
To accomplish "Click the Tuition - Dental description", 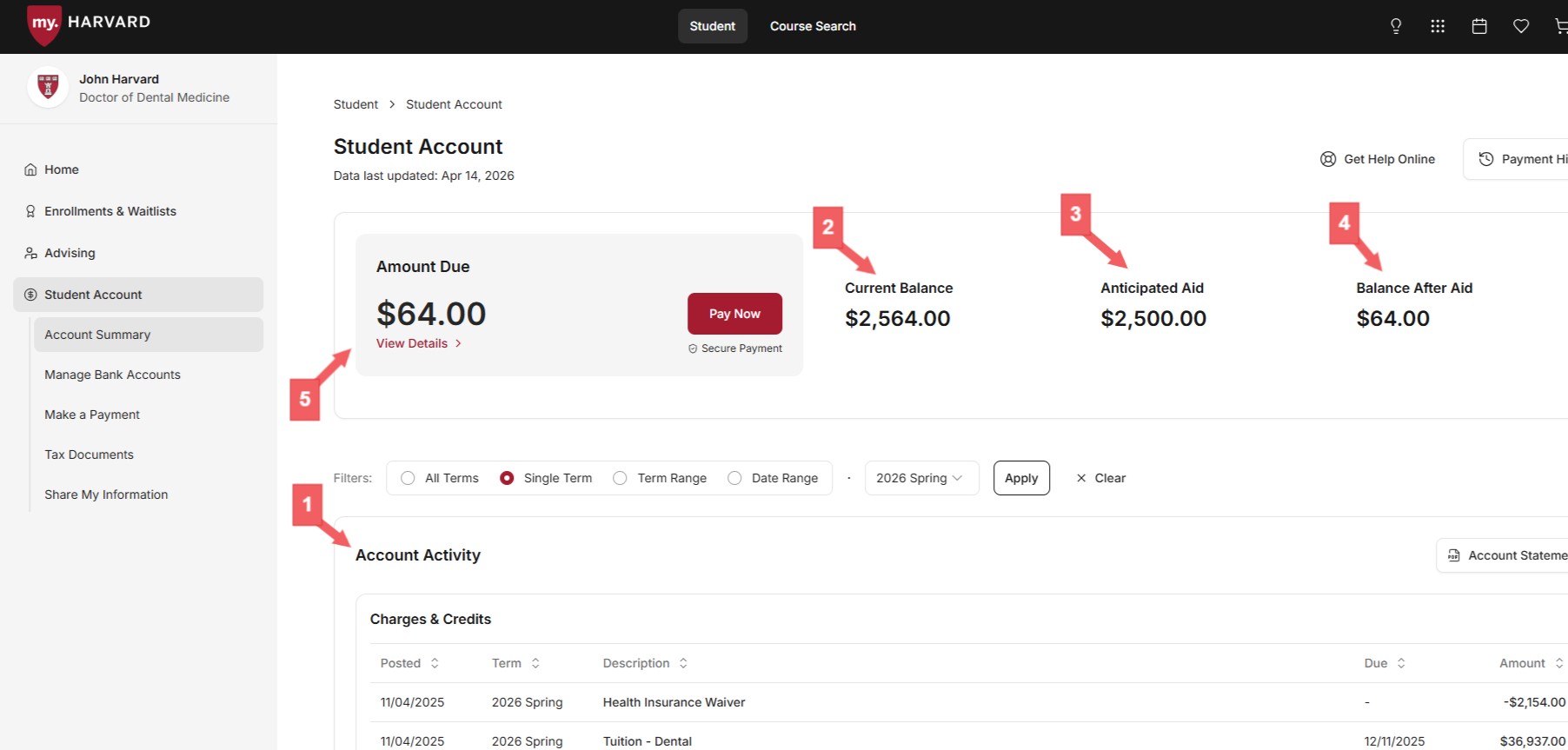I will 648,741.
